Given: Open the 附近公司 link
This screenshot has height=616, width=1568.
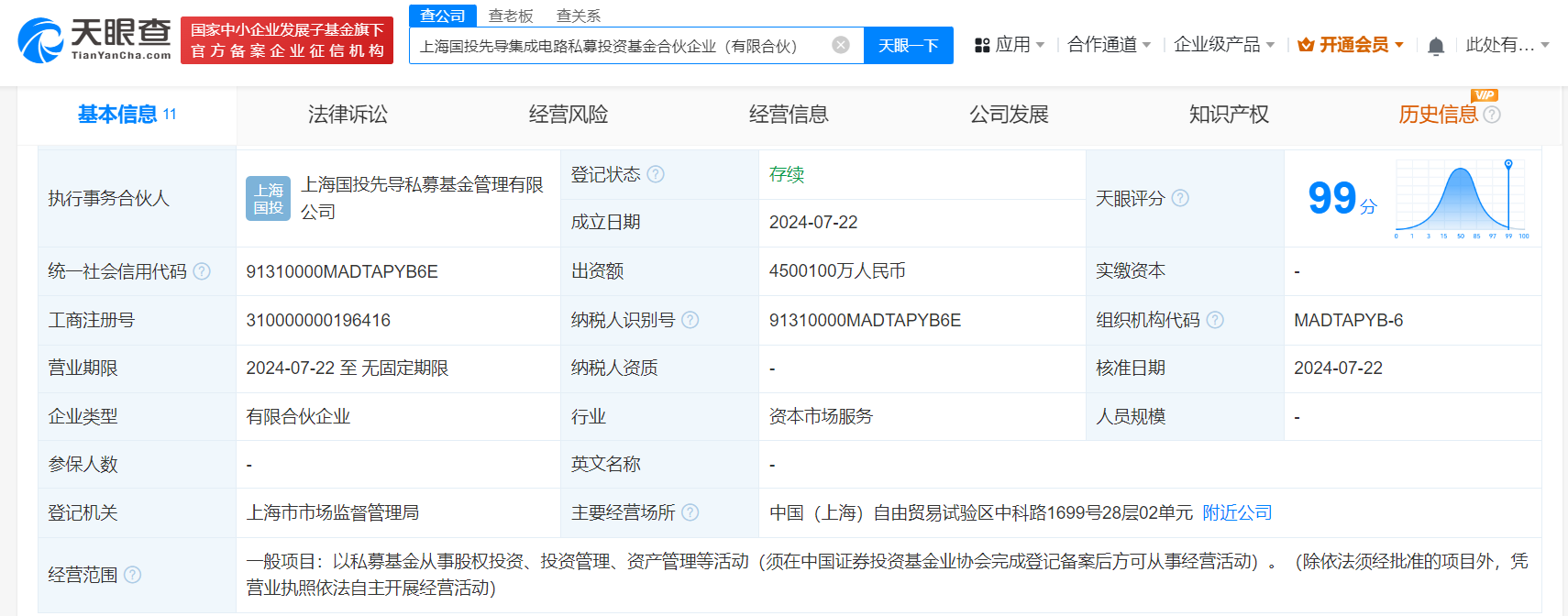Looking at the screenshot, I should pos(1237,512).
